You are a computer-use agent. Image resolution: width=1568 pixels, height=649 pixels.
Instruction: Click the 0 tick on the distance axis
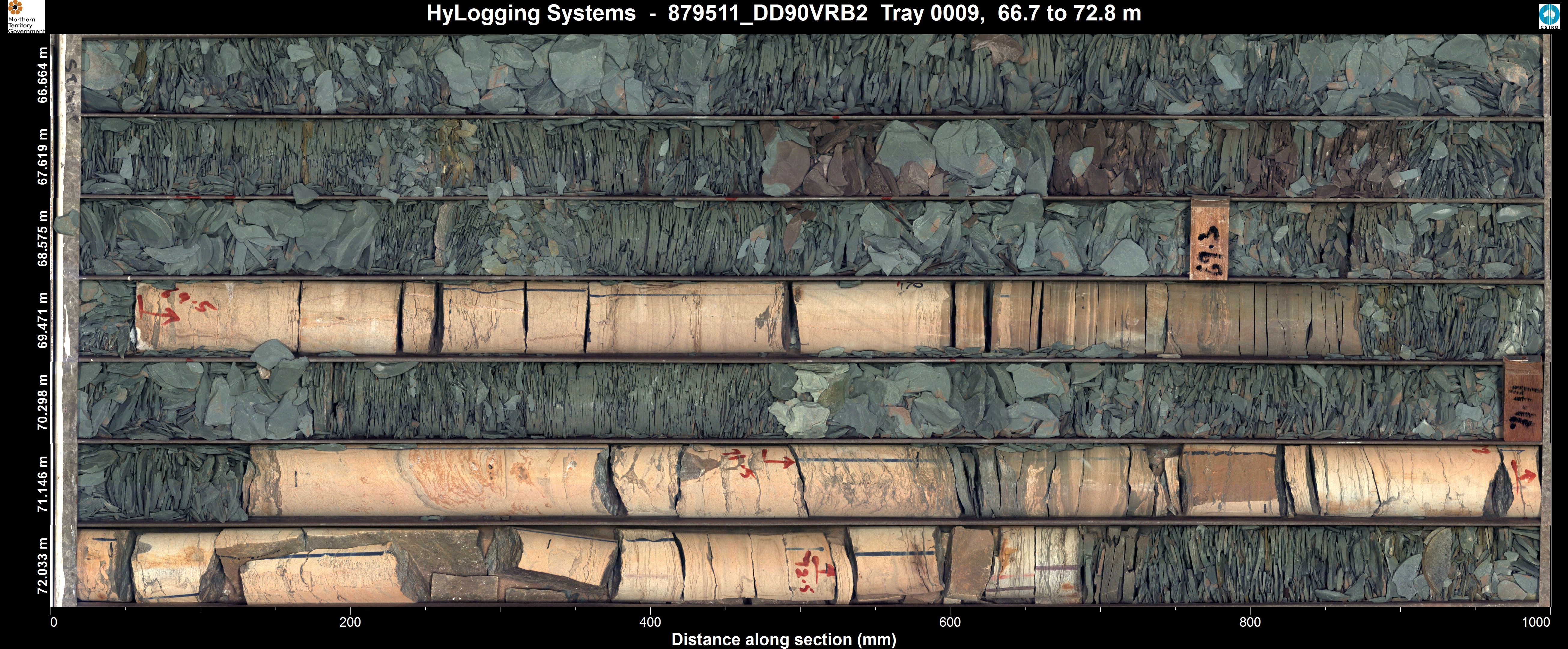53,622
